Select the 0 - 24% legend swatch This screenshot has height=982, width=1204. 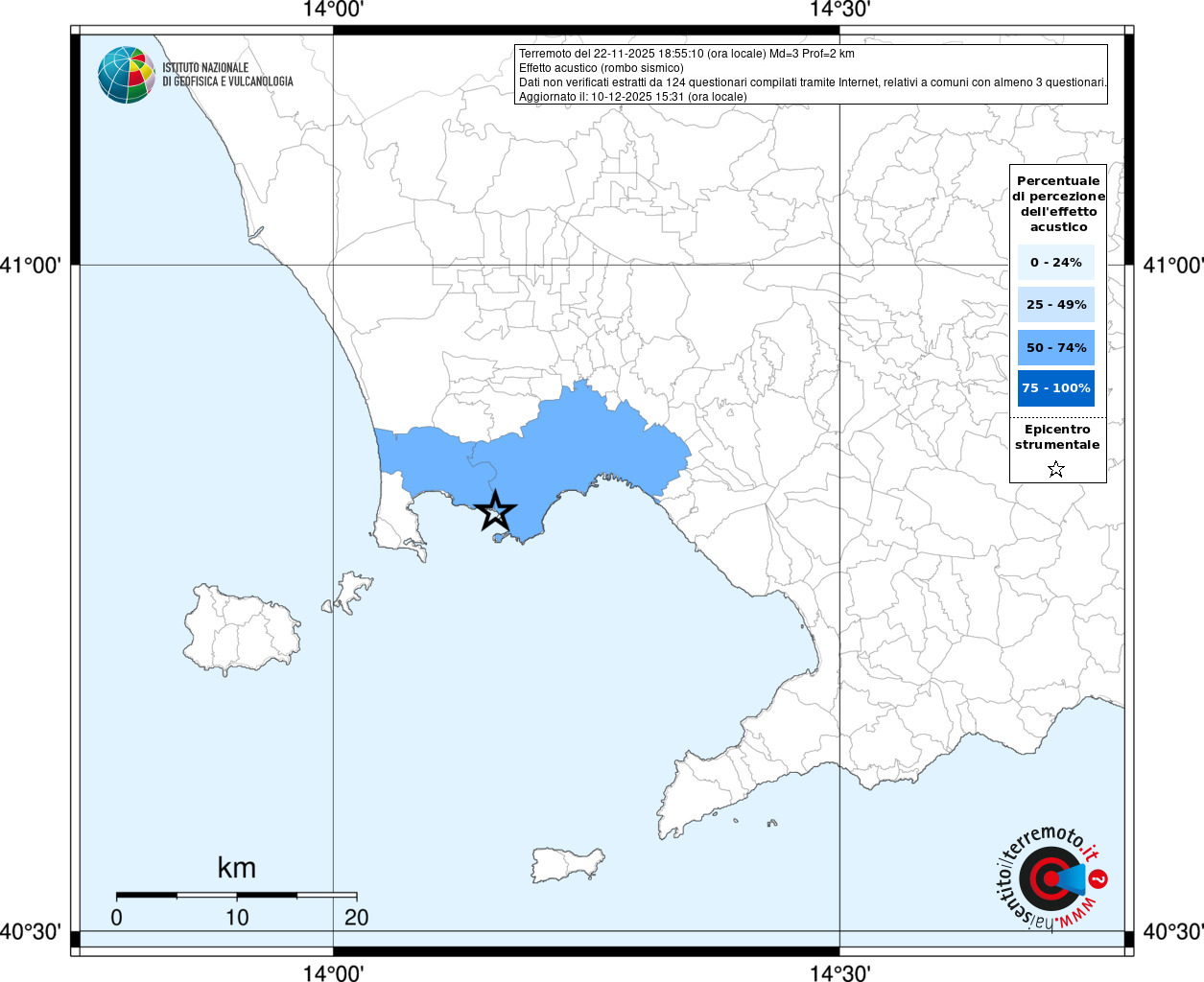[x=1056, y=262]
